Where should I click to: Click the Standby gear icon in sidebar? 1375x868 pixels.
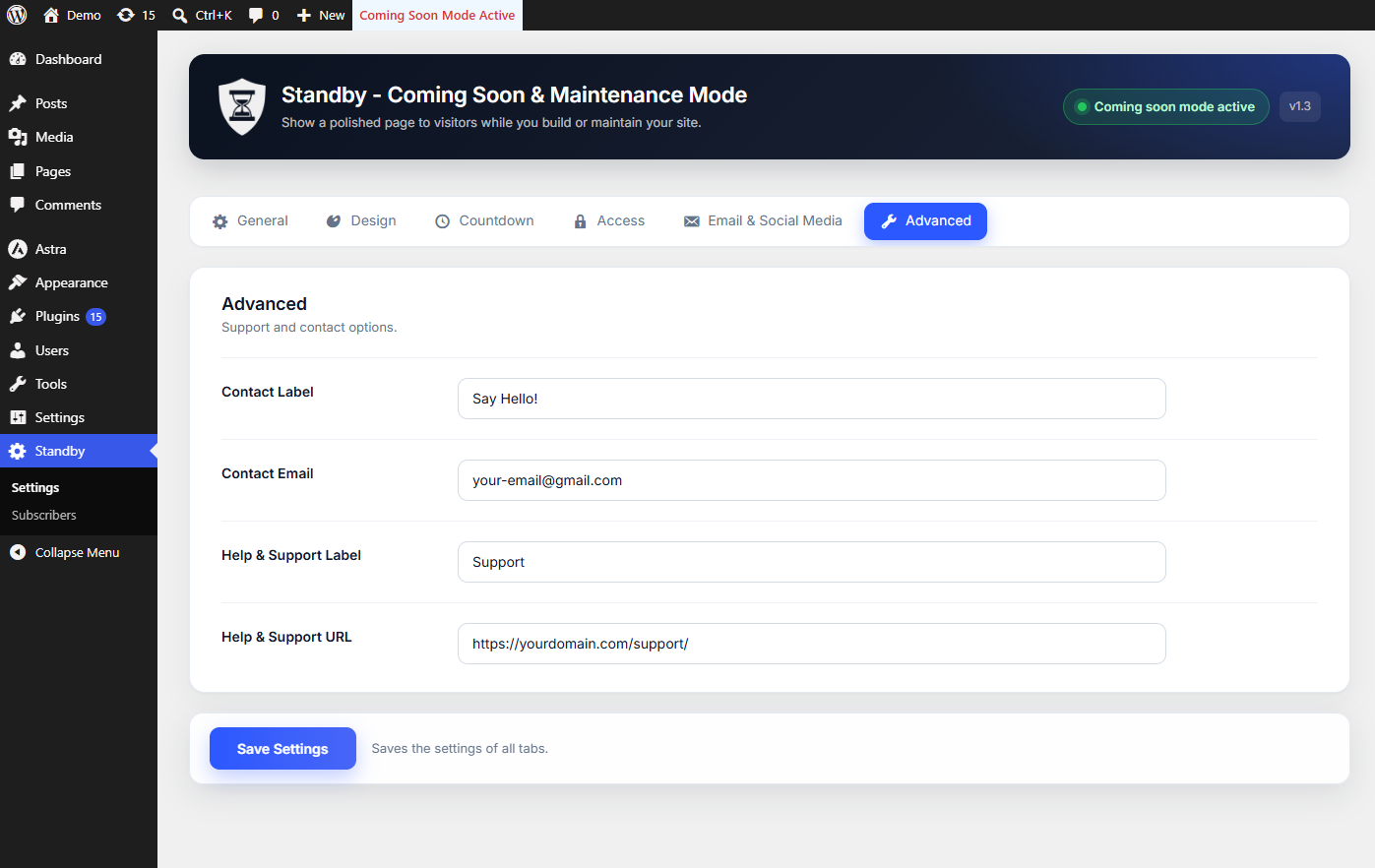click(x=18, y=451)
